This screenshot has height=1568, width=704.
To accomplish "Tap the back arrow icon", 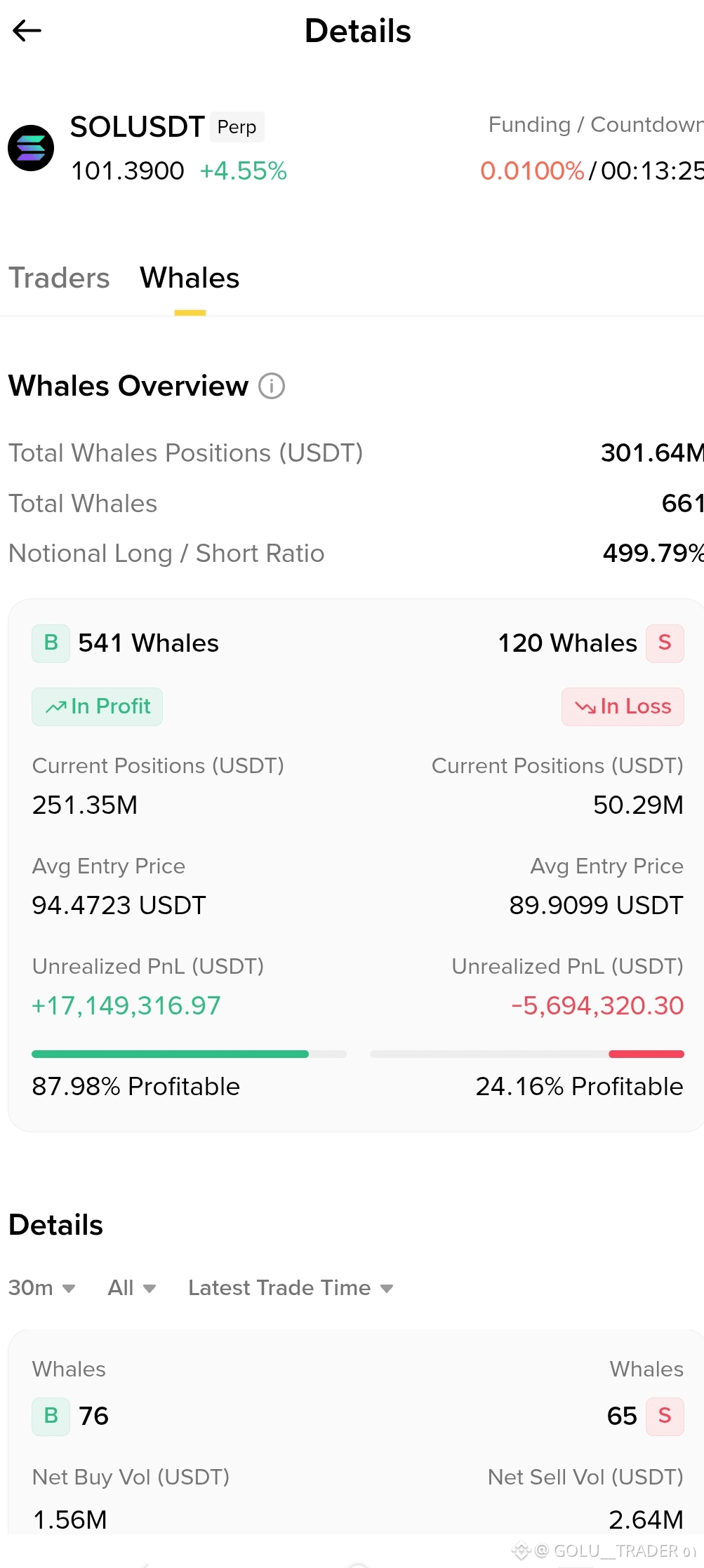I will 27,31.
